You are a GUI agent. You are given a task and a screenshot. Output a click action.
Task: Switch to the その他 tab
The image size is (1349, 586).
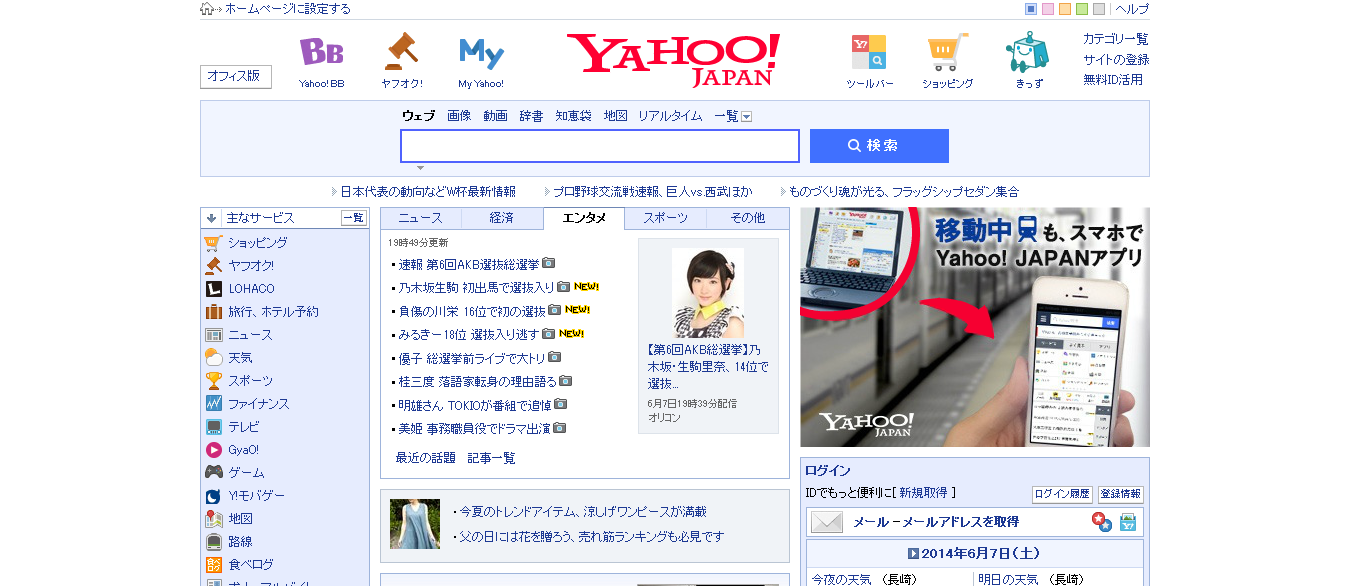coord(747,218)
